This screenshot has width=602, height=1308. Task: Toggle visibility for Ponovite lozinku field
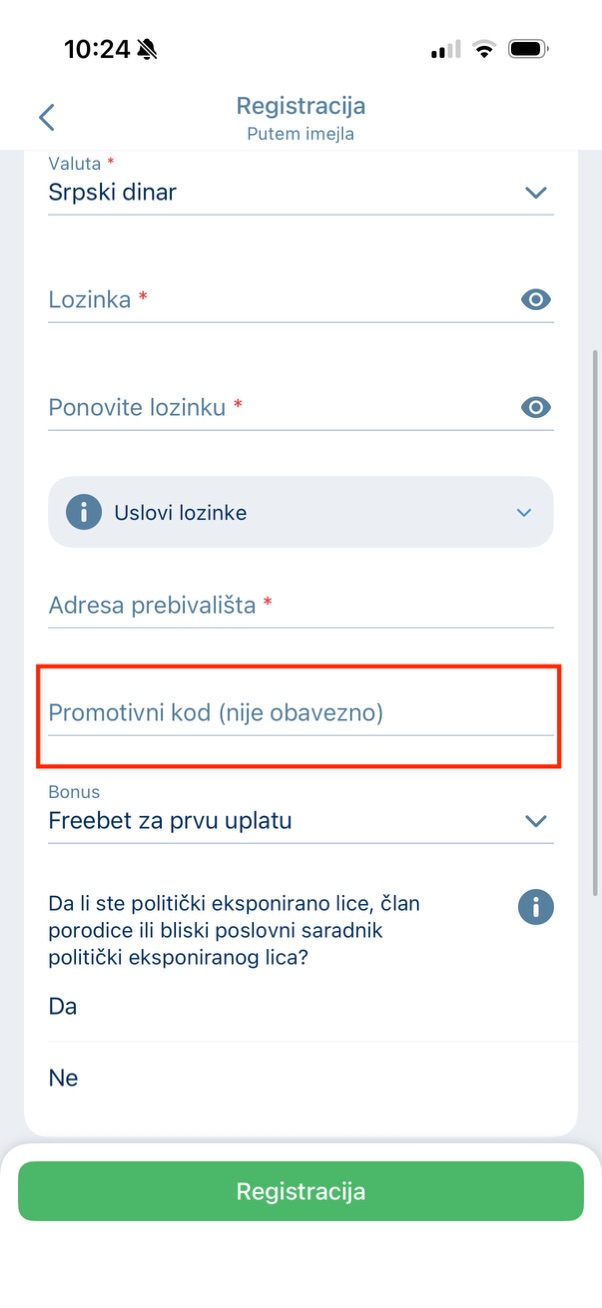536,407
